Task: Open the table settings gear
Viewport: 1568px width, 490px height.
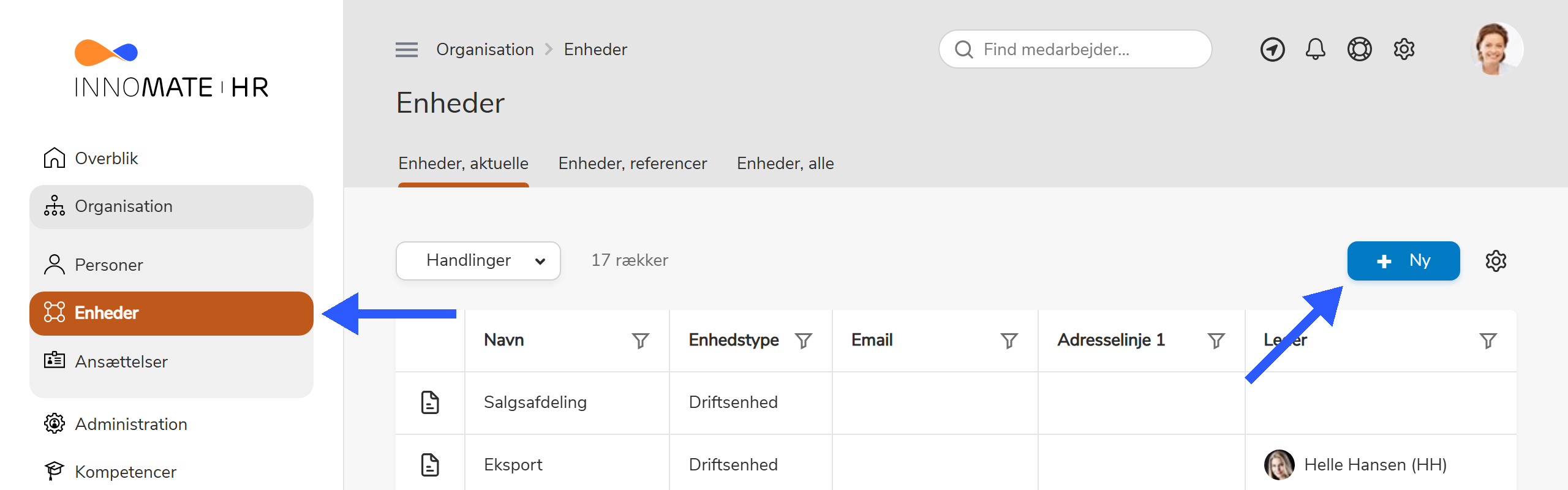Action: pyautogui.click(x=1496, y=261)
